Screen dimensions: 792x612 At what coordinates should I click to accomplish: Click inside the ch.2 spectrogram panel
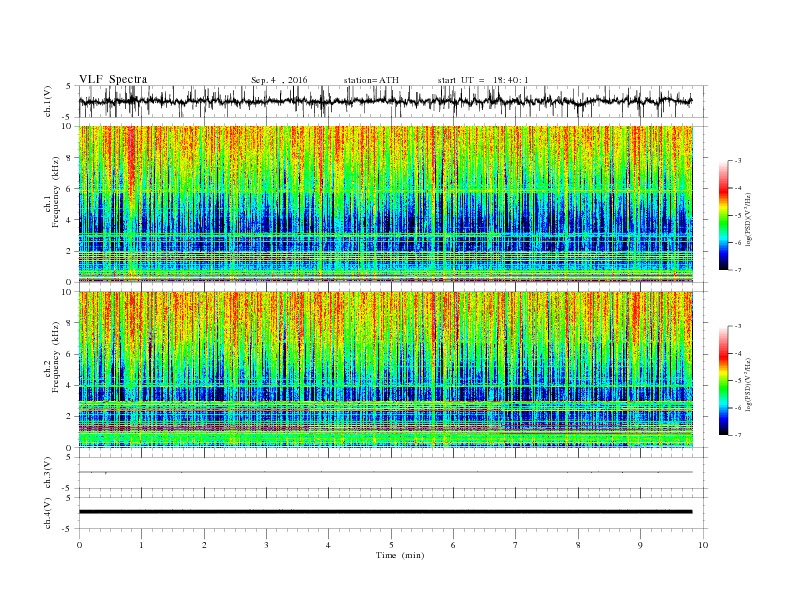click(385, 369)
